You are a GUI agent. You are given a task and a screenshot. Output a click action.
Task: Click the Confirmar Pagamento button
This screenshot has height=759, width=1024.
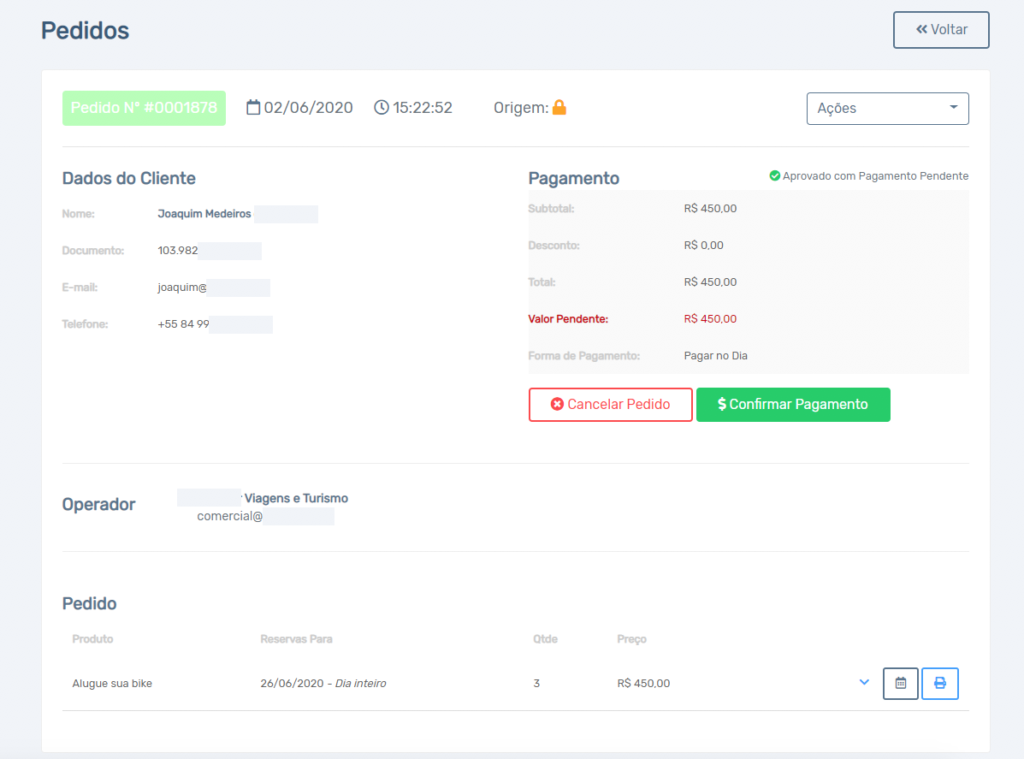(x=793, y=404)
